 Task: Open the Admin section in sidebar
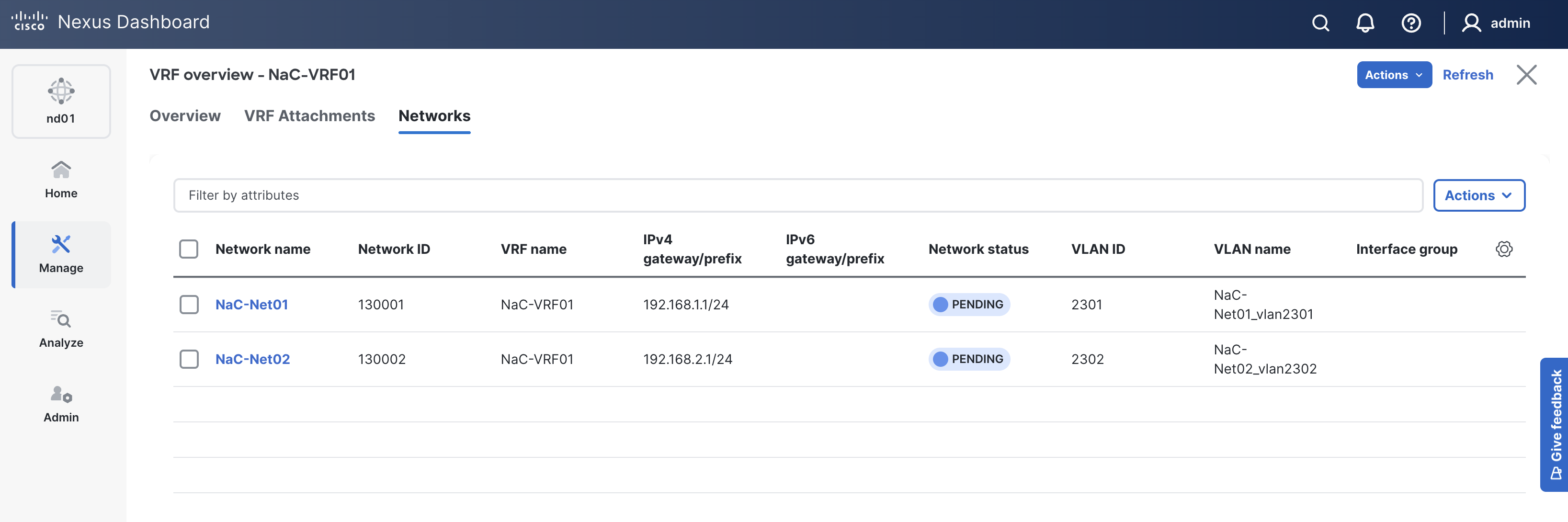click(61, 403)
